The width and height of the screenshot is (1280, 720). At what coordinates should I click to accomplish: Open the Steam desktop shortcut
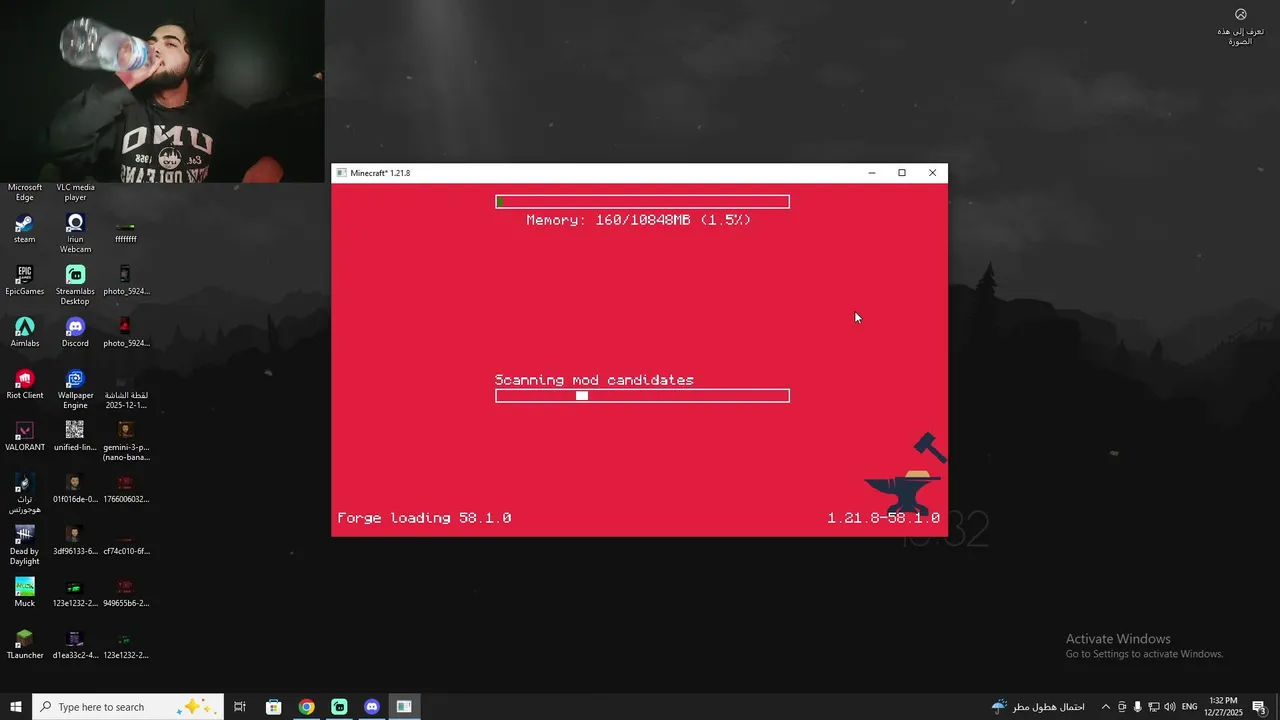coord(24,229)
